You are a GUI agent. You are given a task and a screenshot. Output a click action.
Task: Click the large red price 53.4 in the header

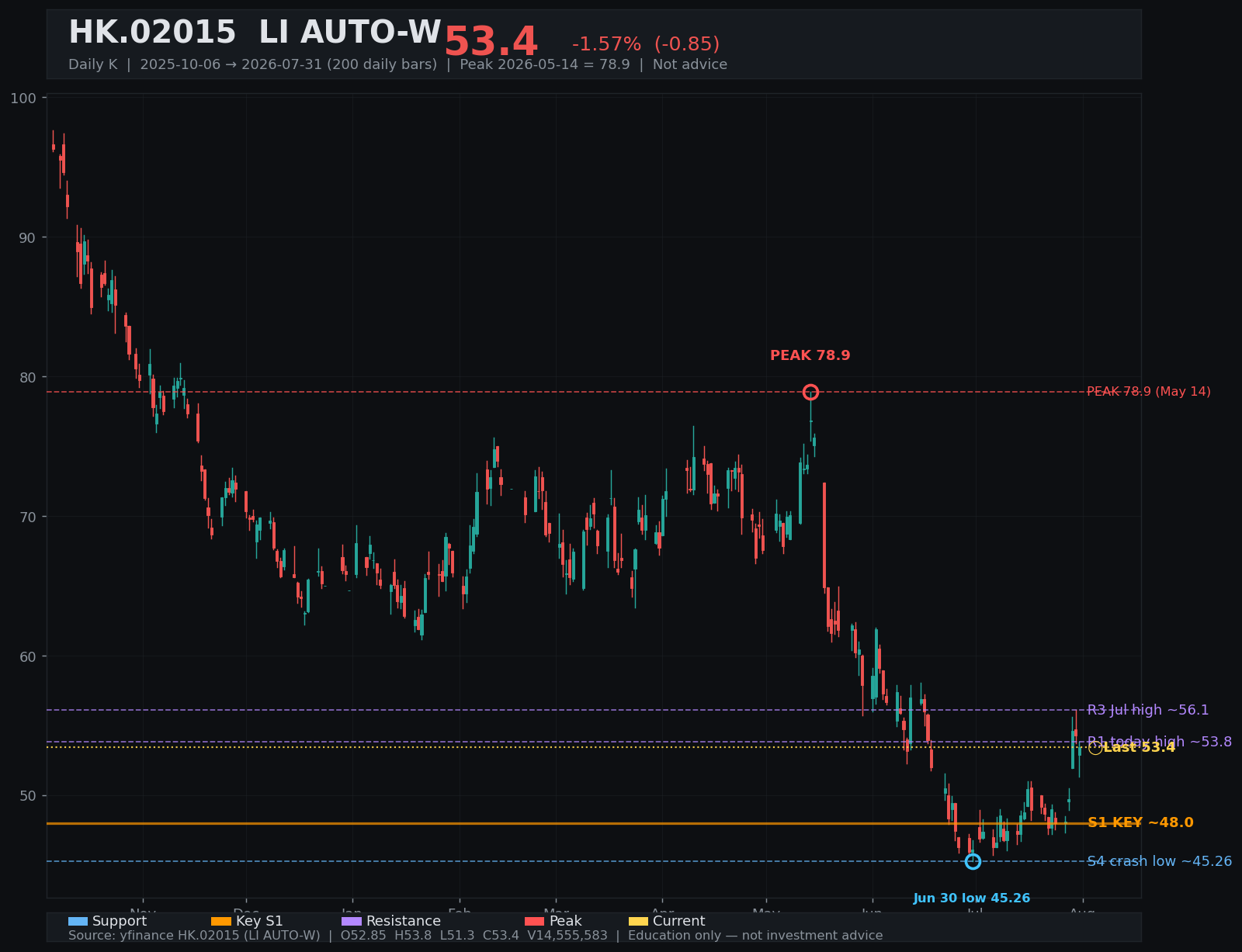[x=491, y=43]
